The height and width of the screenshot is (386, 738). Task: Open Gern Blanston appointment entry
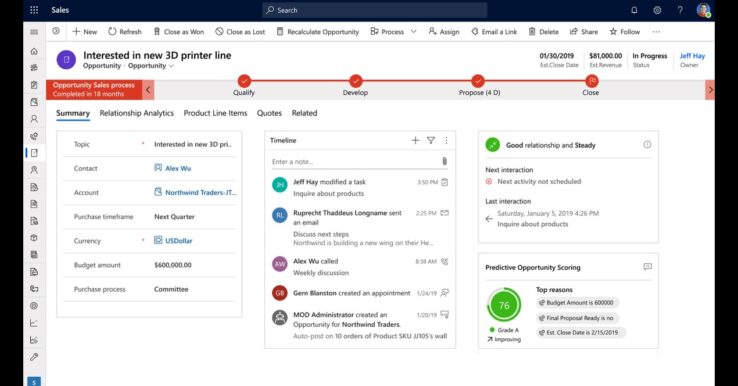pyautogui.click(x=360, y=293)
